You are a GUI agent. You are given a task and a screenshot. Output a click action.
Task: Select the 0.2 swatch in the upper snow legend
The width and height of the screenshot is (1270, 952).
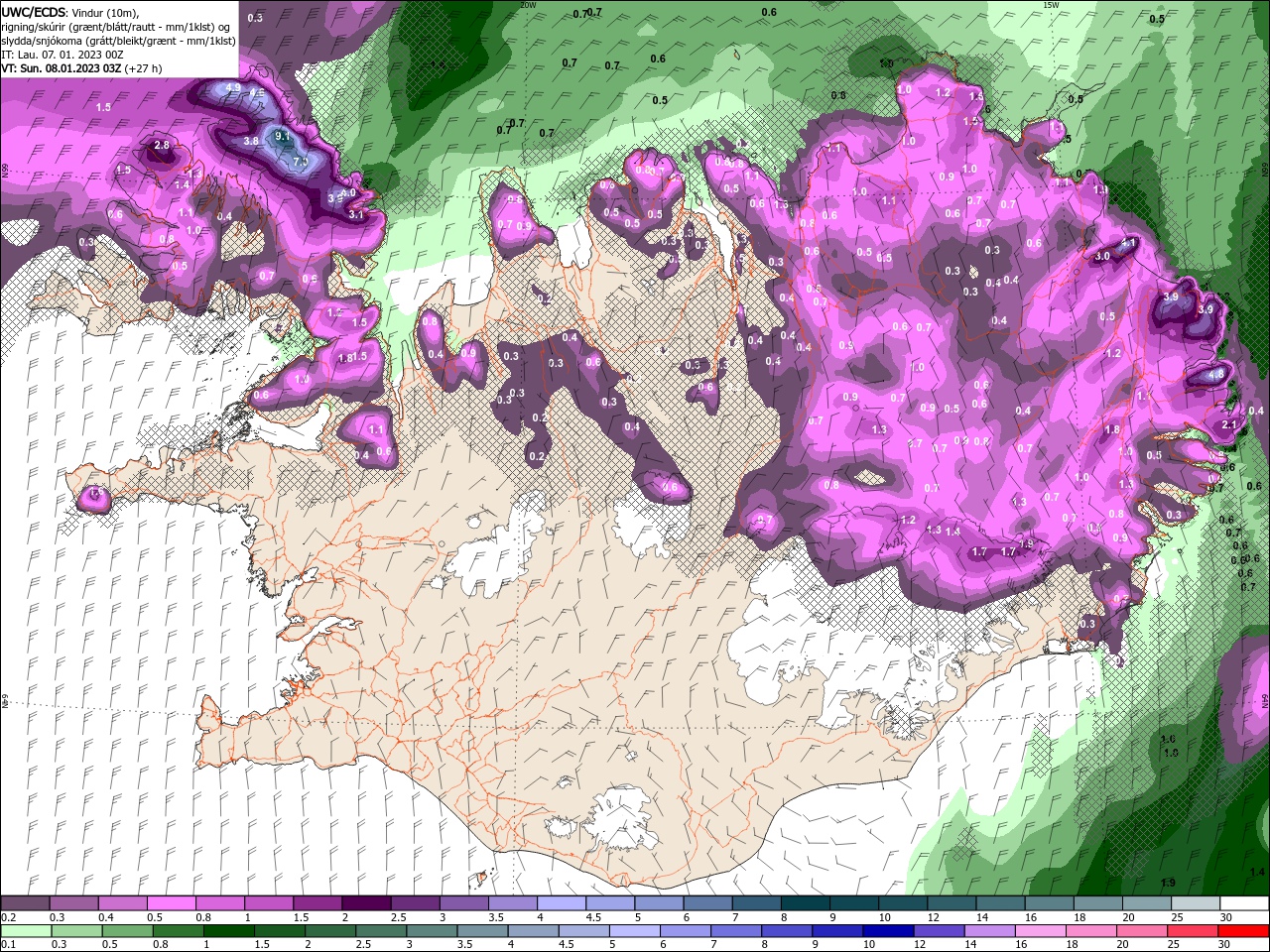pyautogui.click(x=25, y=903)
